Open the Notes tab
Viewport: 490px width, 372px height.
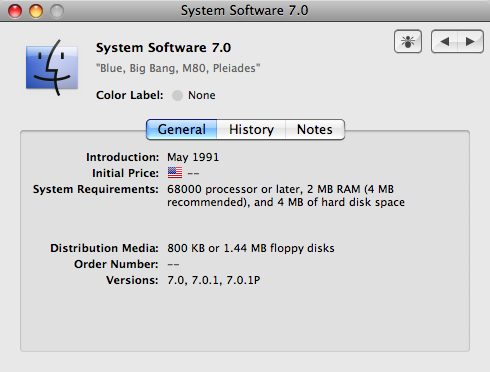click(x=315, y=129)
